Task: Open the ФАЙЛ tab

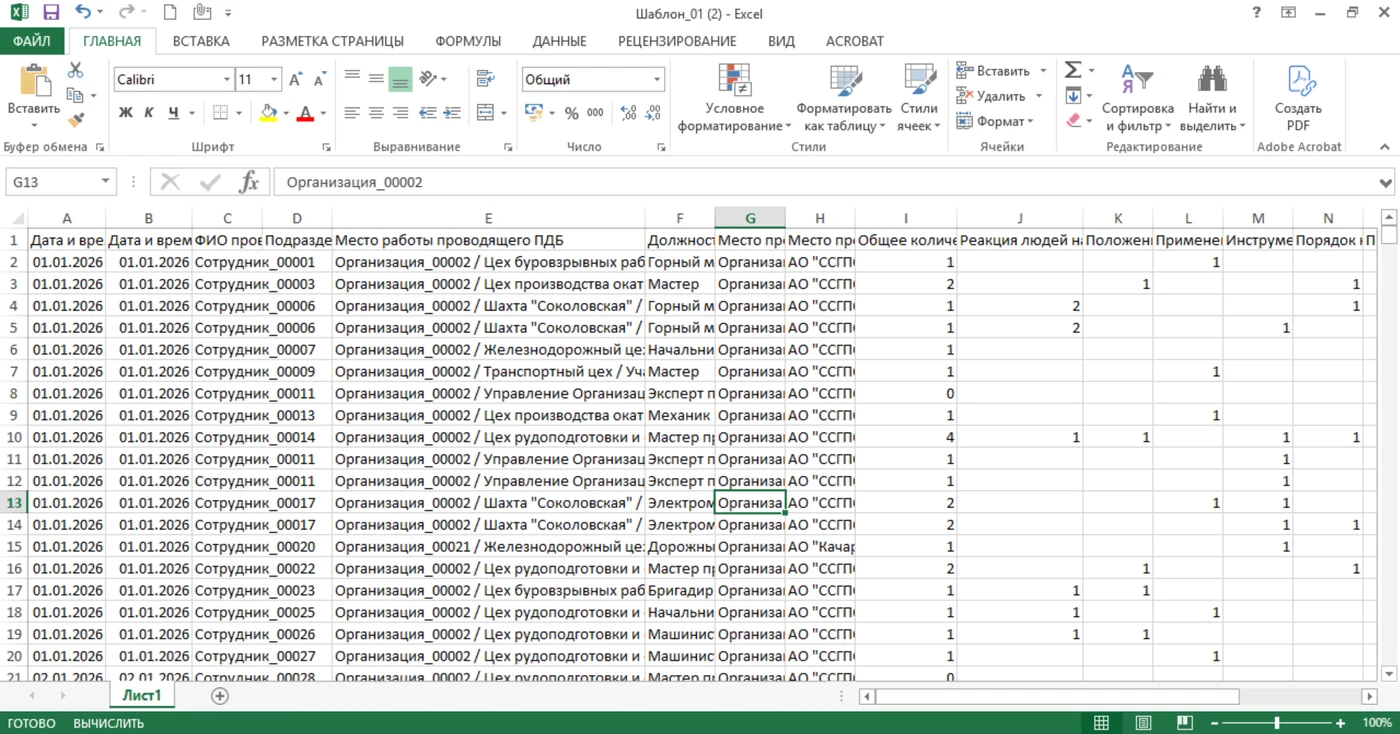Action: (32, 41)
